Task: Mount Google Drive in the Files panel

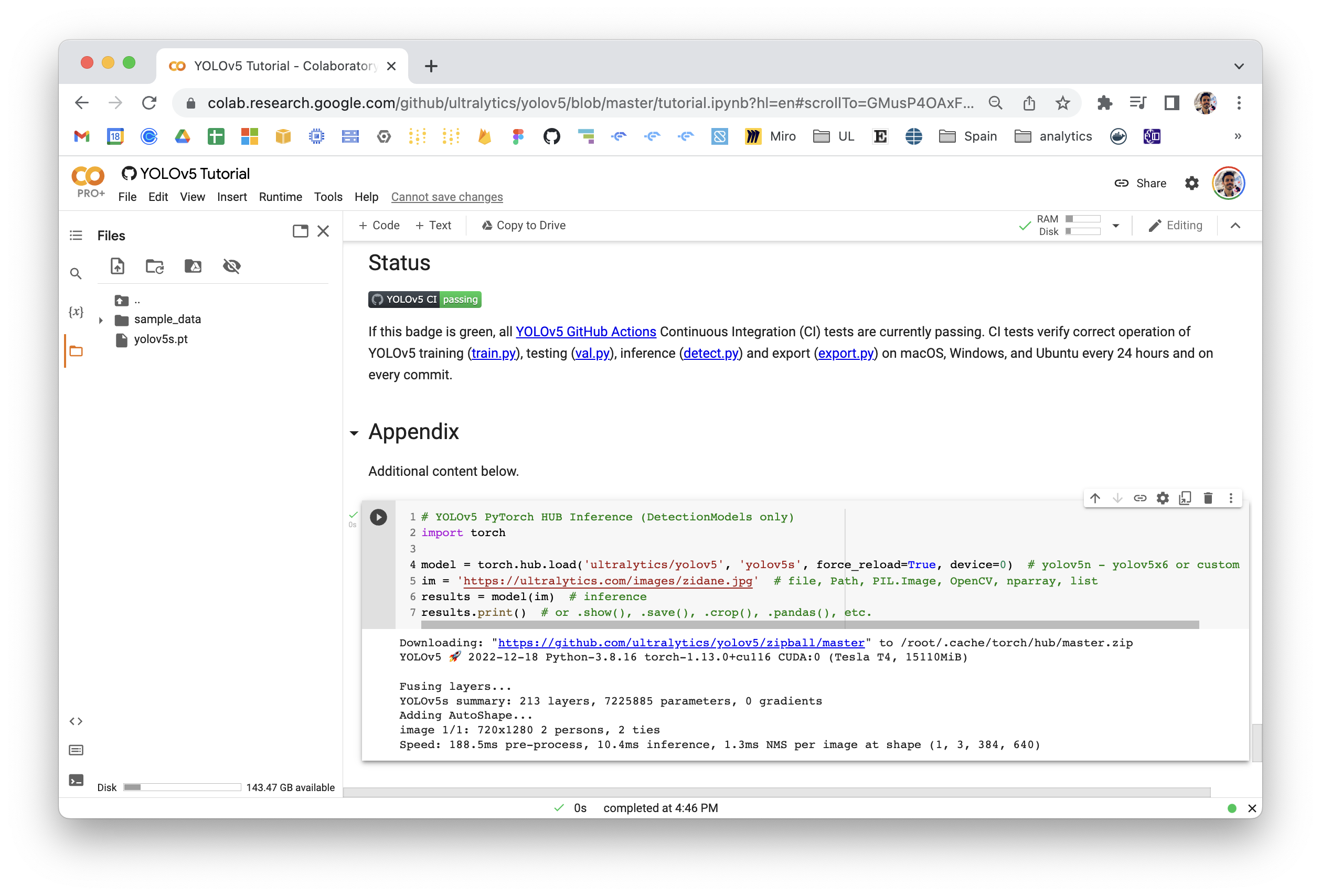Action: (193, 266)
